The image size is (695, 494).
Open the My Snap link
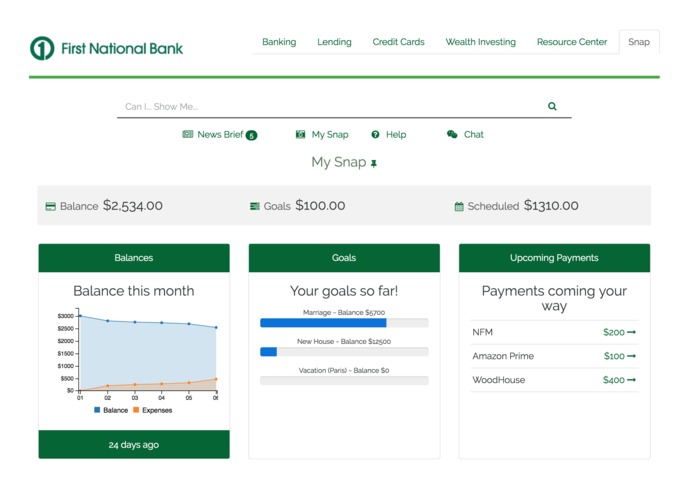[330, 135]
